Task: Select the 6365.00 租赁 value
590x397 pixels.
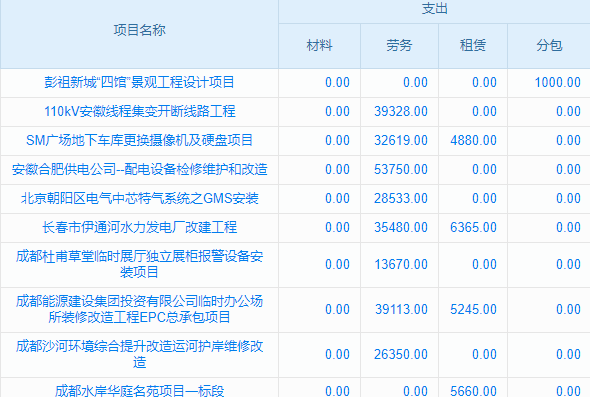Action: tap(473, 227)
